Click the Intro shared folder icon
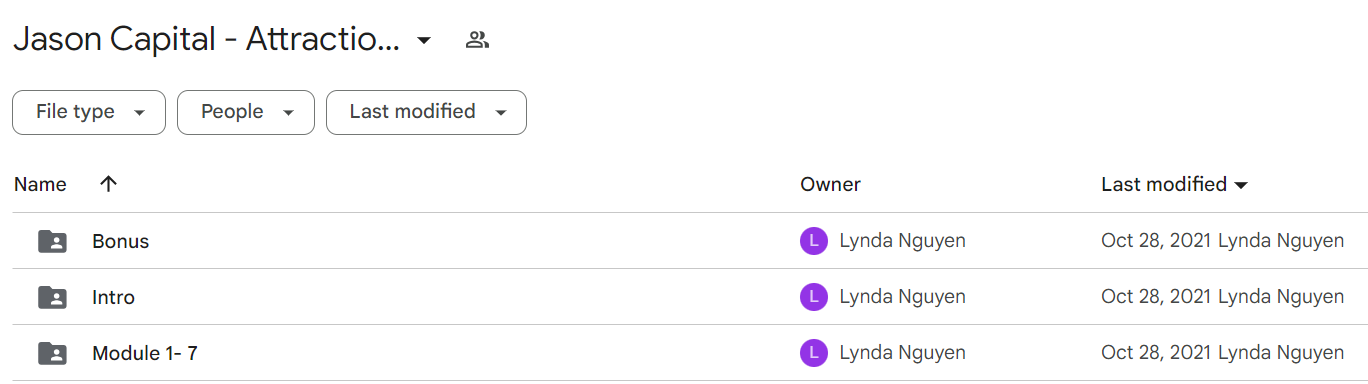This screenshot has height=384, width=1368. [x=52, y=297]
